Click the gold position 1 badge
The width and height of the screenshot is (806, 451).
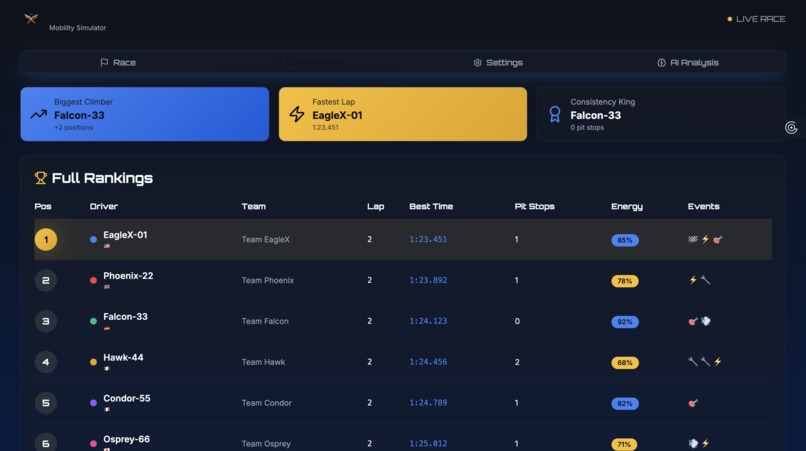pos(46,240)
